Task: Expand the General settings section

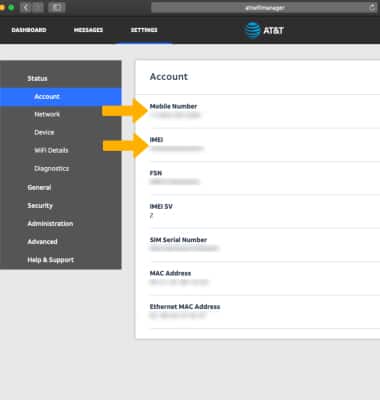Action: click(x=39, y=188)
